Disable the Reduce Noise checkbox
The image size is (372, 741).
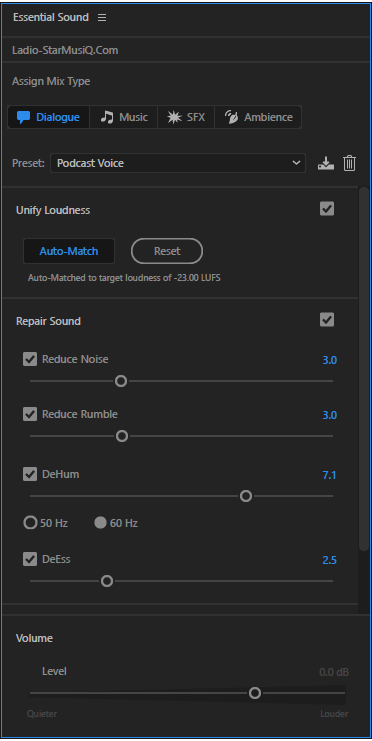(x=30, y=359)
